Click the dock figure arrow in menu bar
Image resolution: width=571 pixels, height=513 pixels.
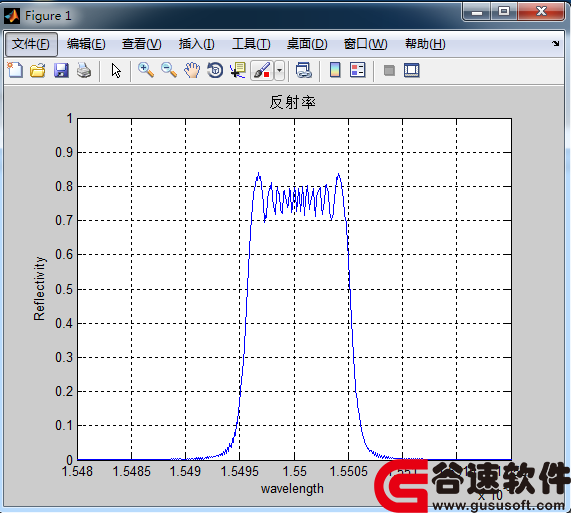tap(555, 43)
